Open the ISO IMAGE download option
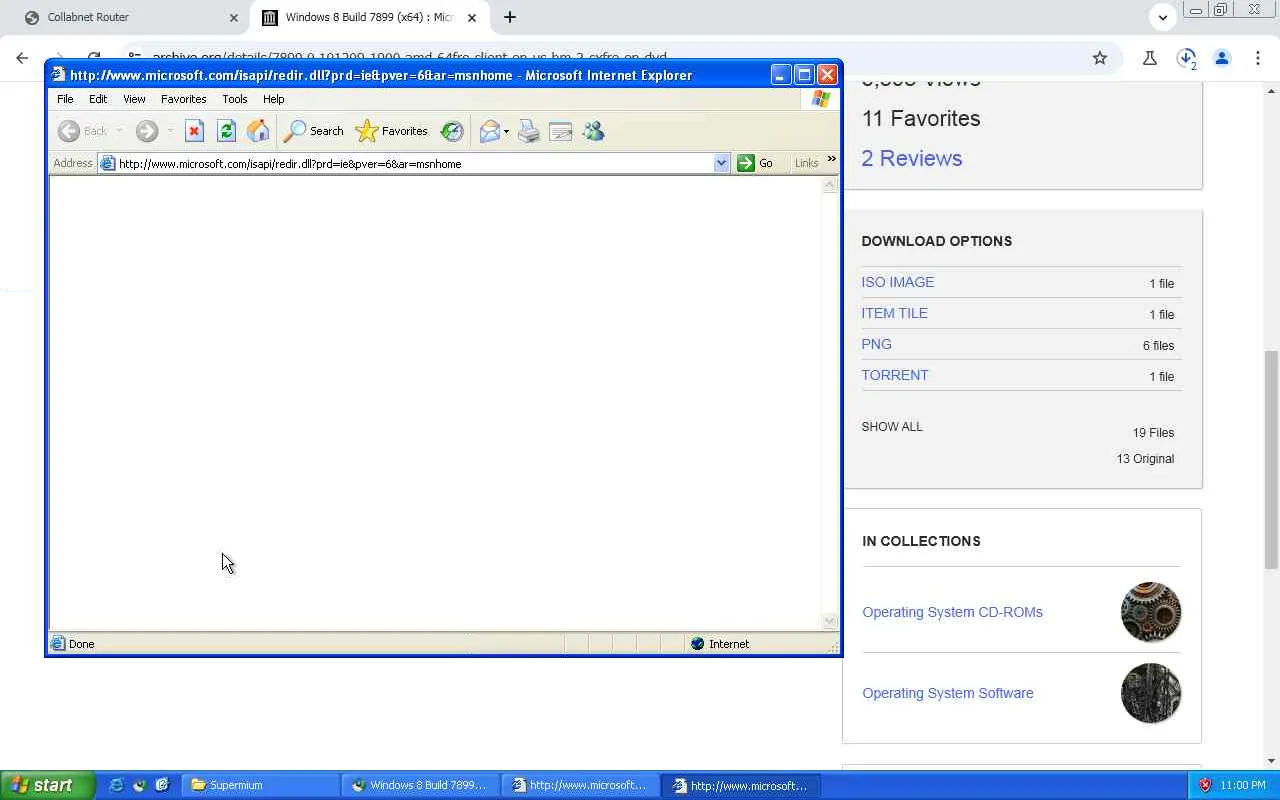Image resolution: width=1280 pixels, height=800 pixels. coord(898,282)
